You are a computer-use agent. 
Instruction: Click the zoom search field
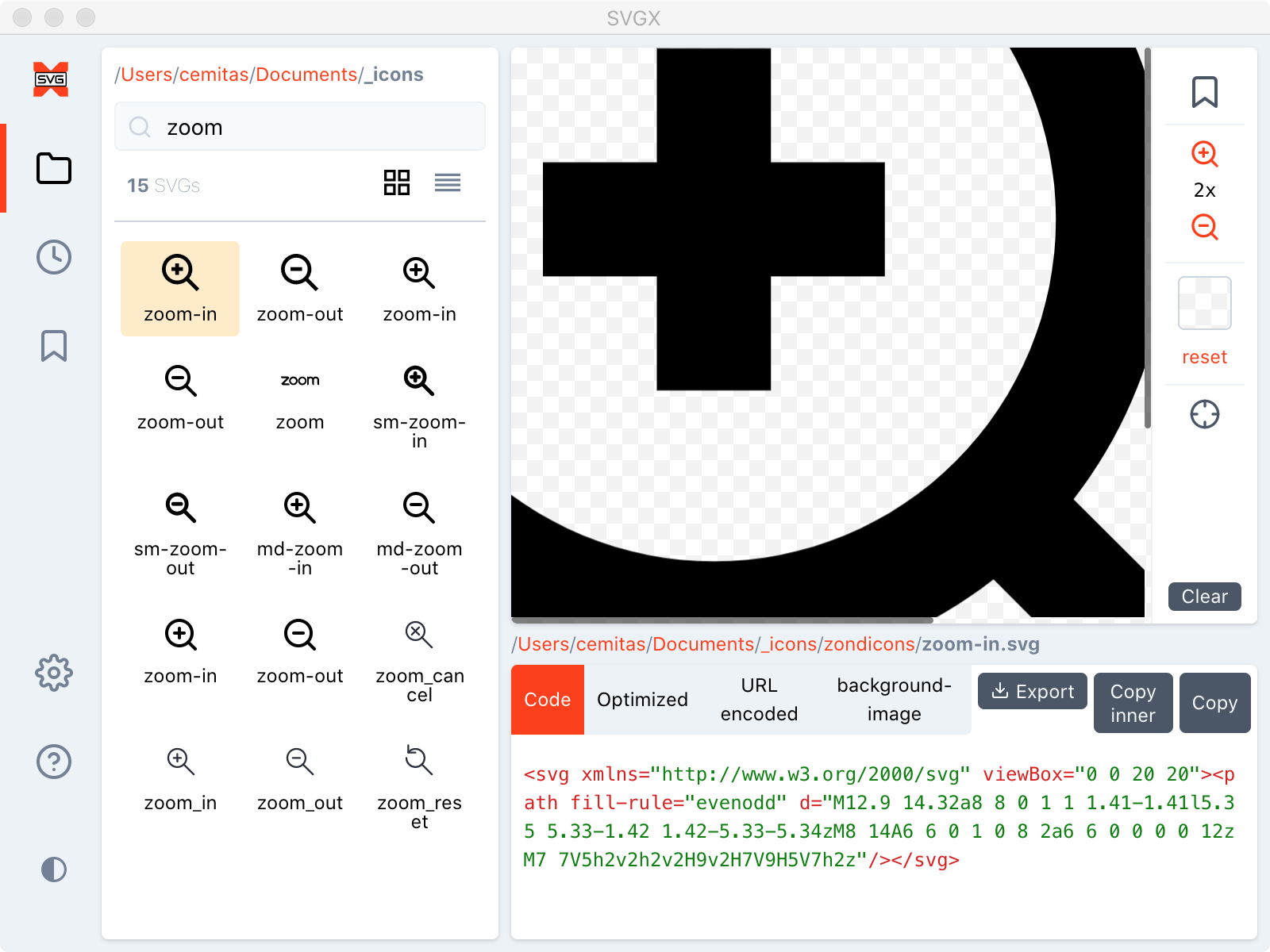300,127
